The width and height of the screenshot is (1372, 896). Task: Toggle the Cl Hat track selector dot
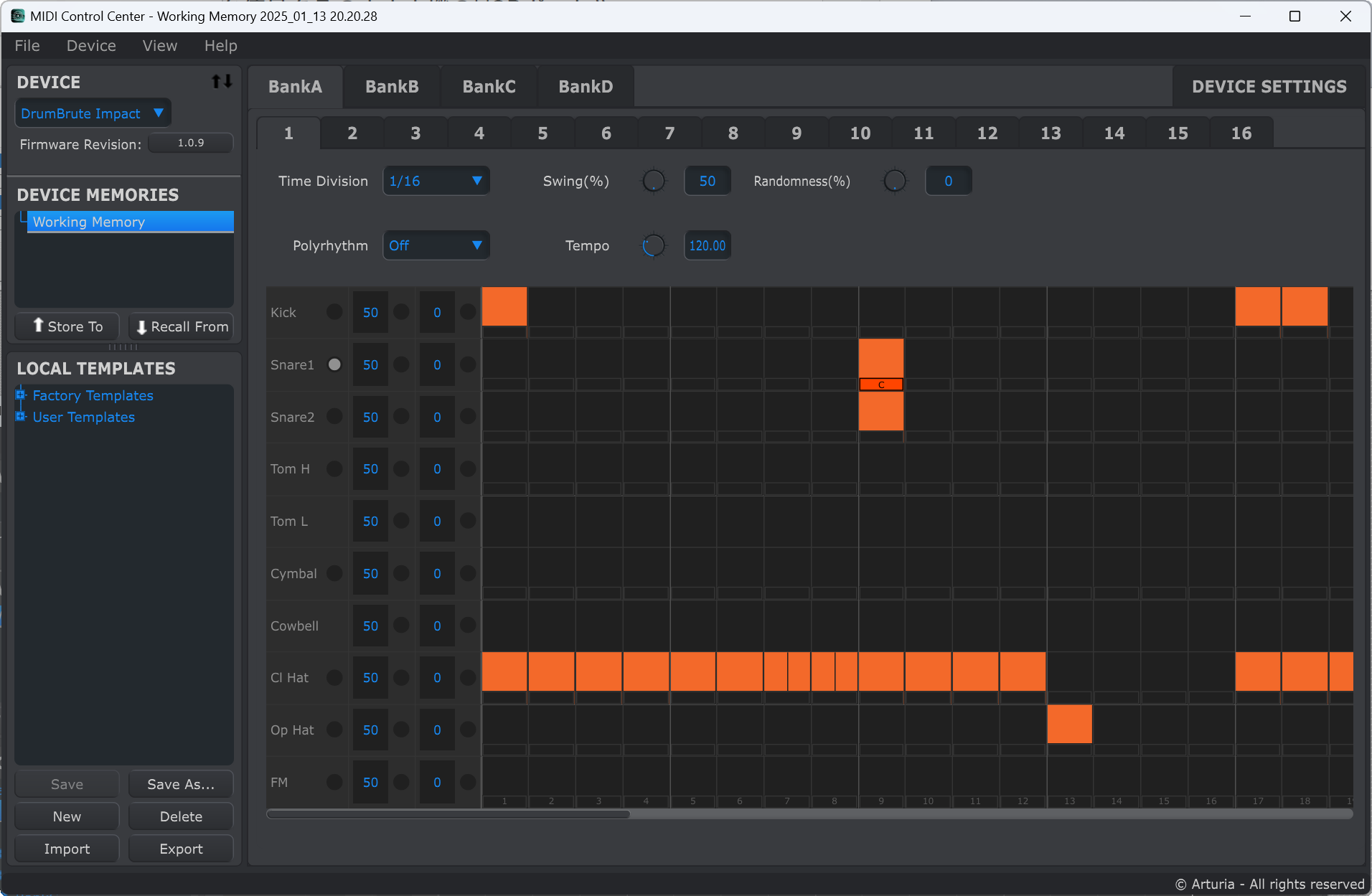334,677
